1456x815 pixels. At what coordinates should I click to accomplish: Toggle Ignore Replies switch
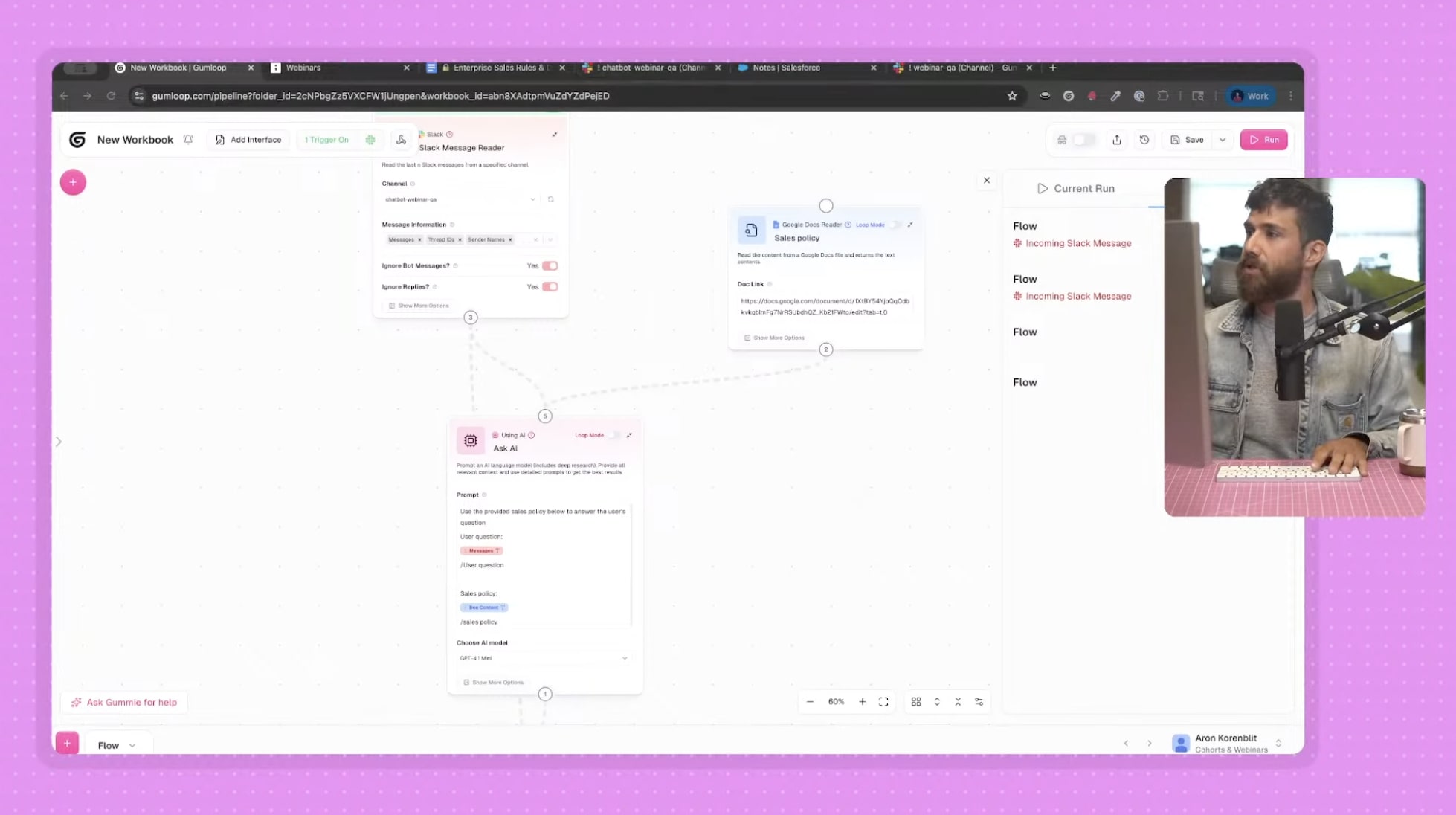550,286
